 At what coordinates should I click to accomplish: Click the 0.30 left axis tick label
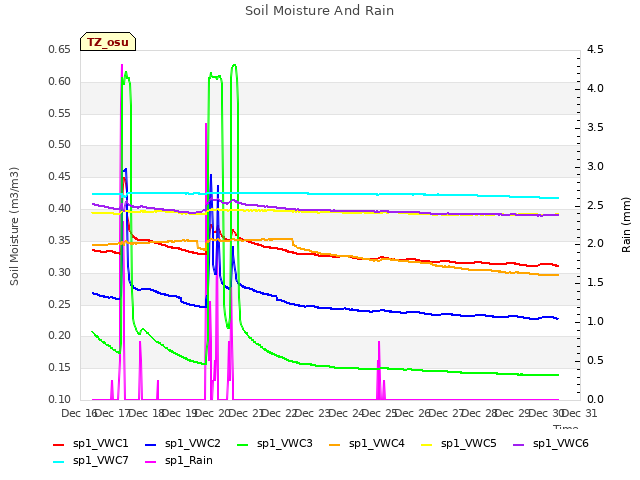[x=59, y=273]
